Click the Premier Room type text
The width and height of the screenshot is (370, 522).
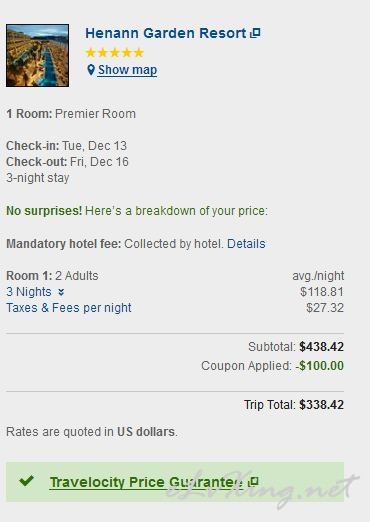(95, 114)
